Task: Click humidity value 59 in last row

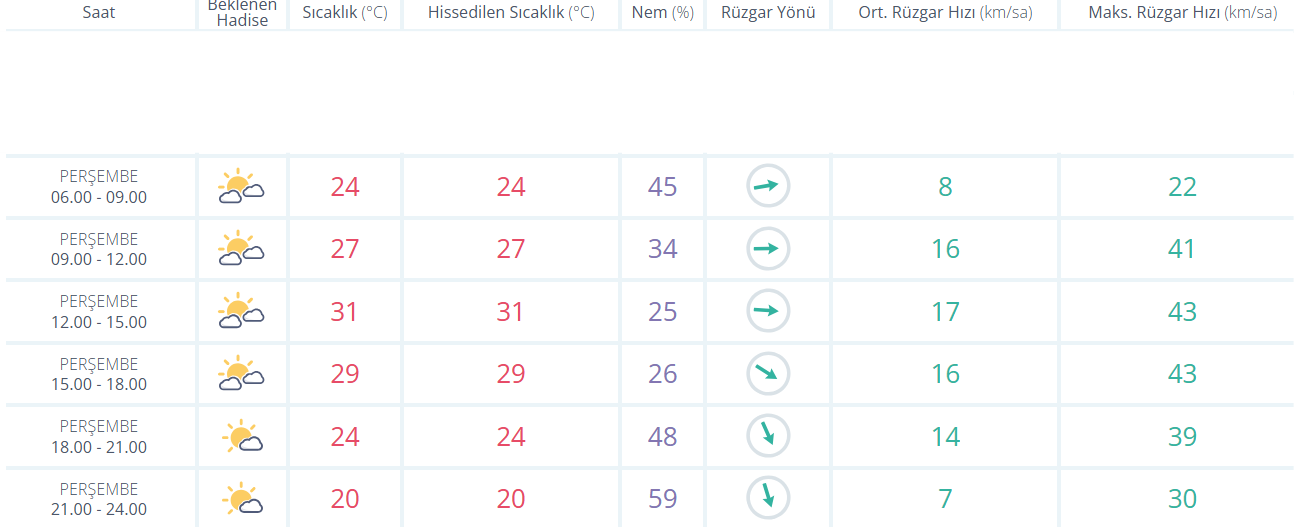Action: pyautogui.click(x=662, y=498)
